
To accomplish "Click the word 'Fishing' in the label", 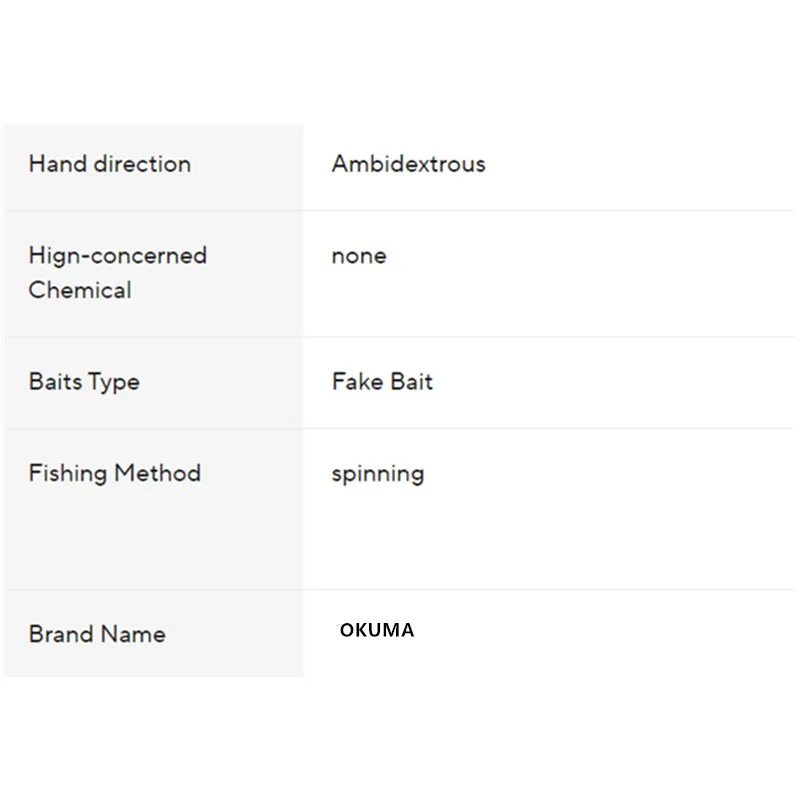I will [x=66, y=473].
